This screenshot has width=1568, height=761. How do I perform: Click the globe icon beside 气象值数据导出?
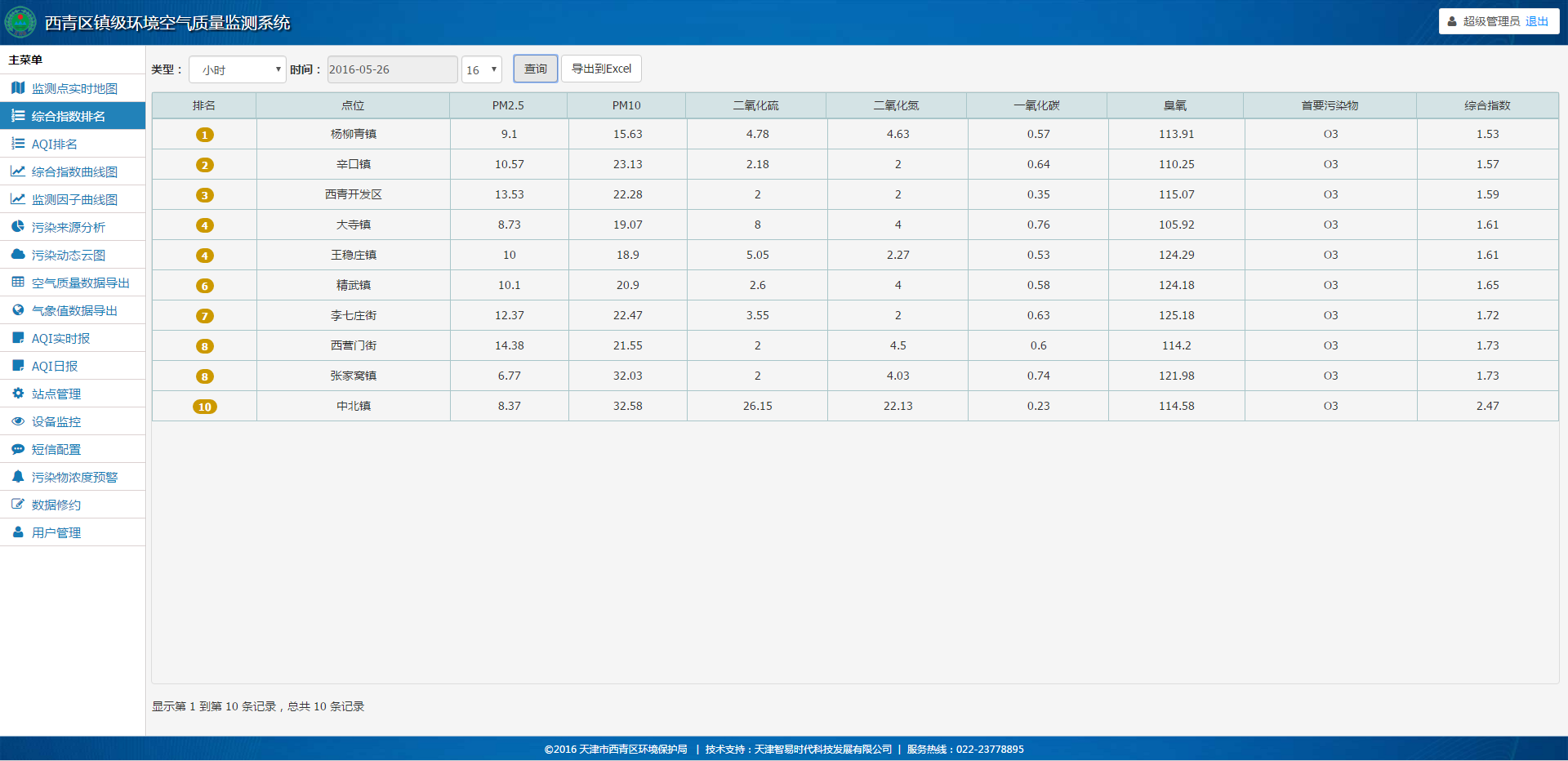18,310
